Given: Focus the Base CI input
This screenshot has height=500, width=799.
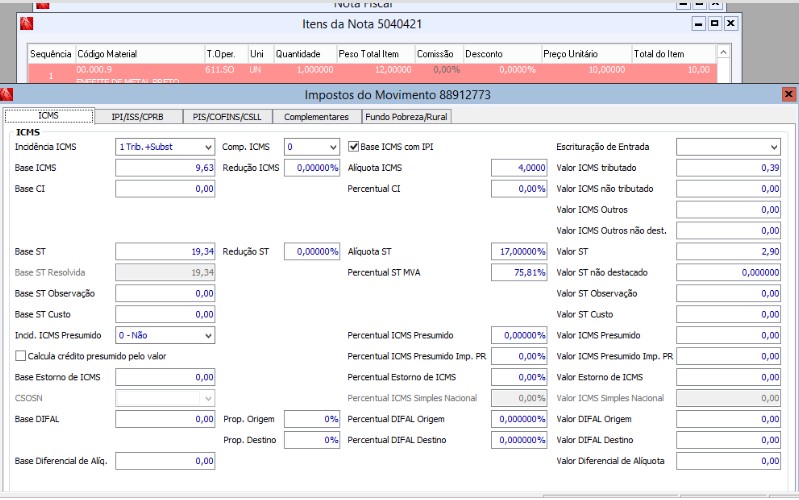Looking at the screenshot, I should [x=165, y=189].
